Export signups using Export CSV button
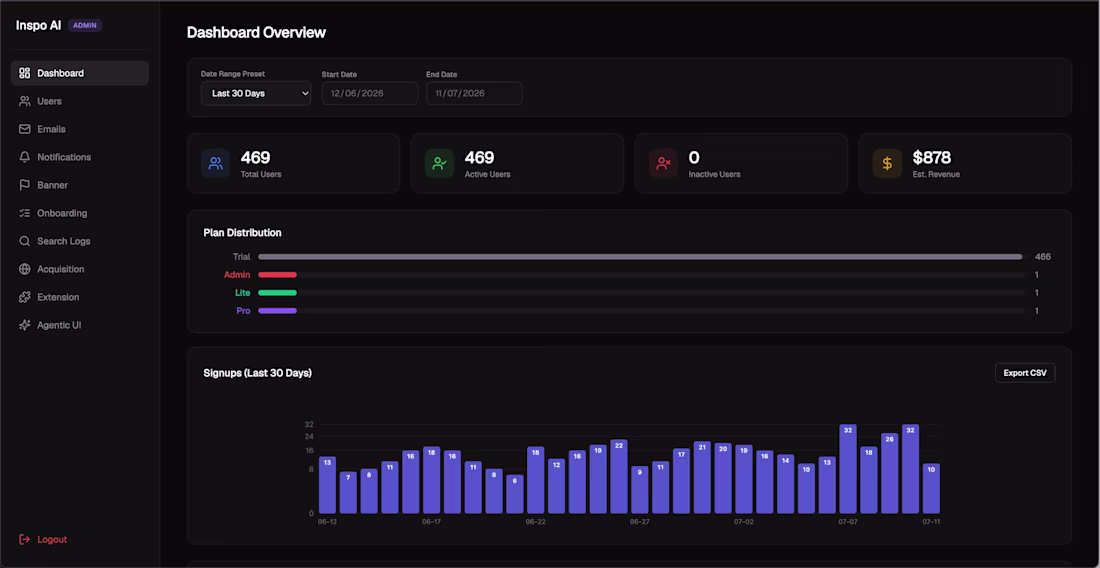This screenshot has width=1100, height=568. pos(1024,373)
